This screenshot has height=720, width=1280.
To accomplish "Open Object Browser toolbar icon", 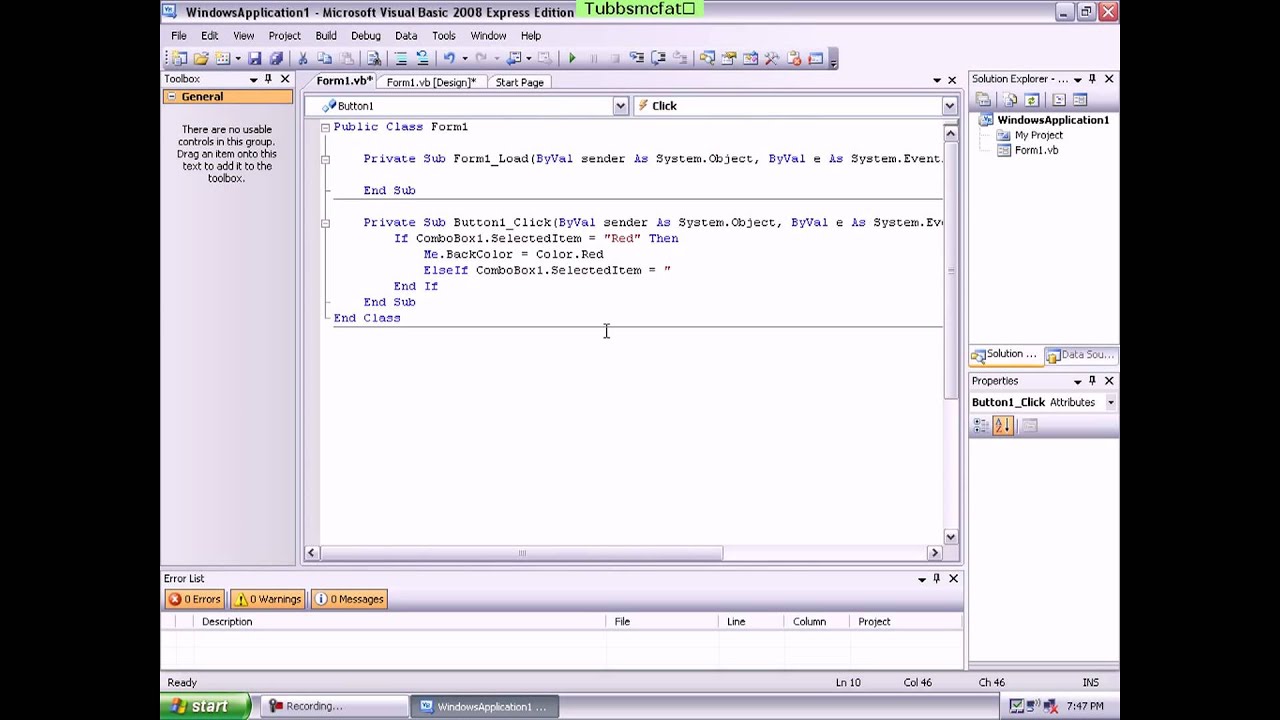I will (x=750, y=59).
